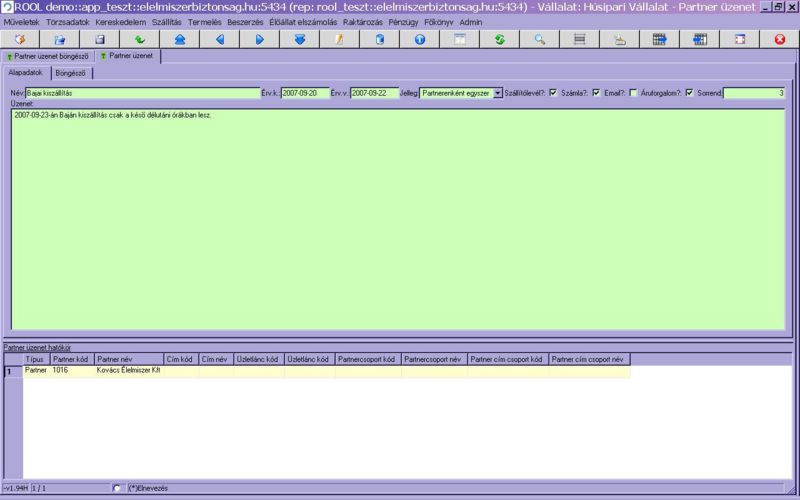Click the Név input field
The width and height of the screenshot is (800, 500).
pos(142,93)
